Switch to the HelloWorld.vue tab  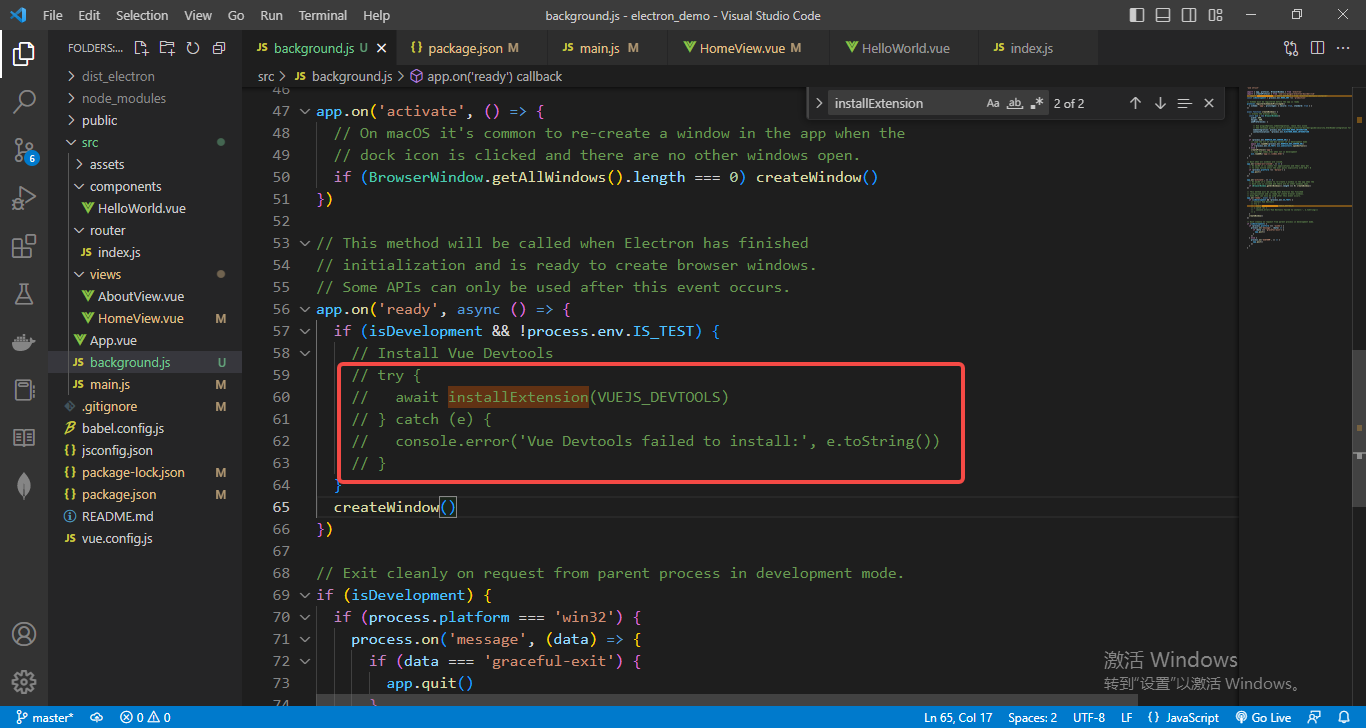pos(905,48)
